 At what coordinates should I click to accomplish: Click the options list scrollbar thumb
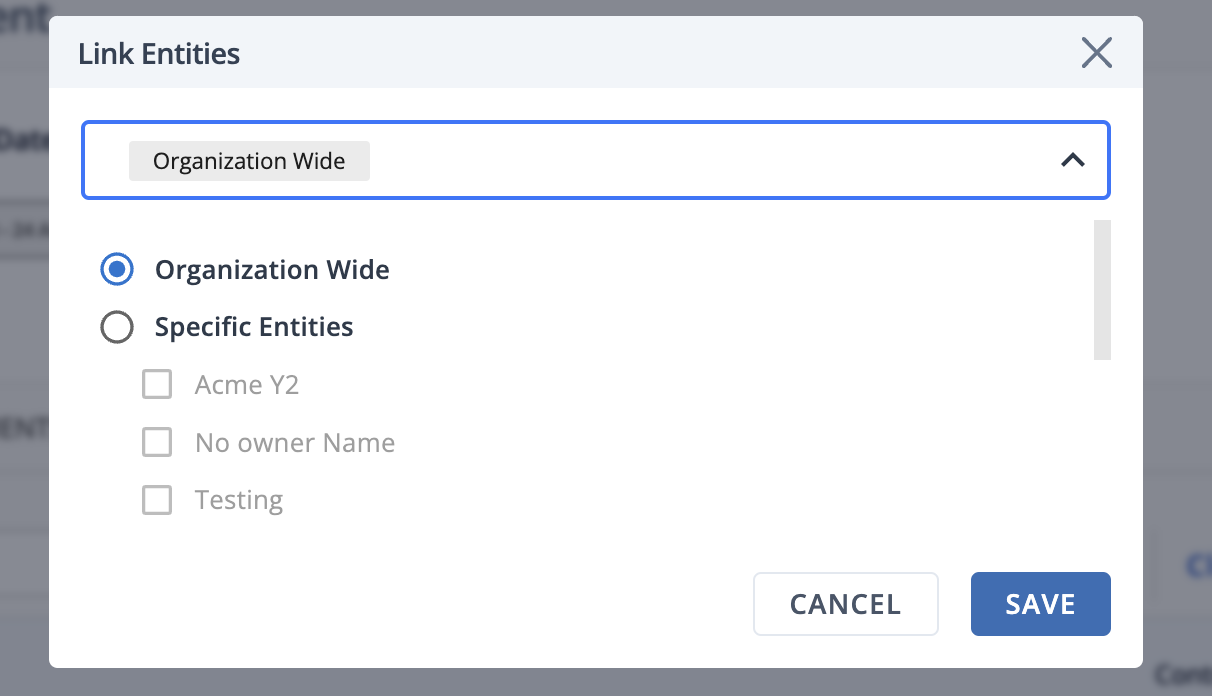(1102, 290)
